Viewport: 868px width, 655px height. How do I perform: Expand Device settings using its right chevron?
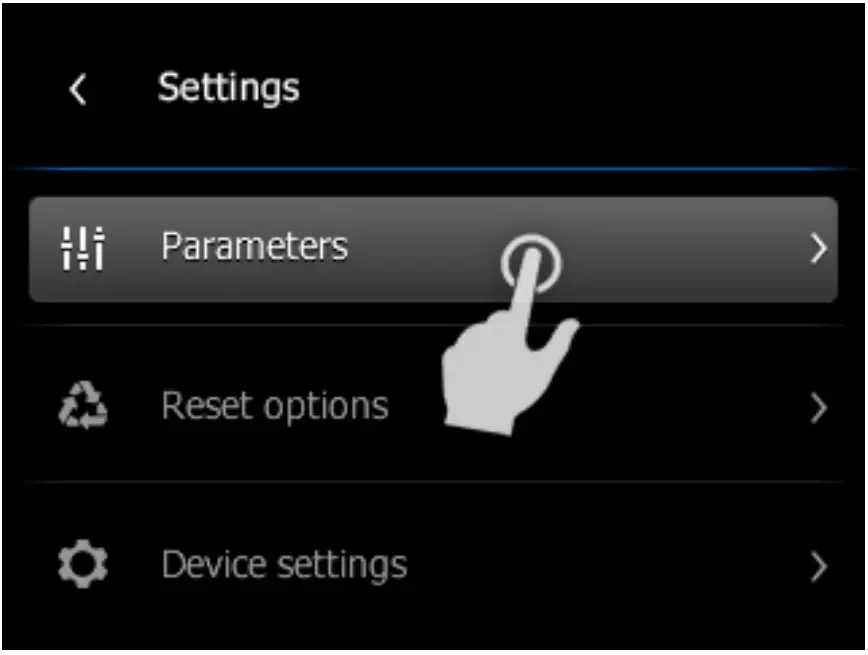click(818, 567)
